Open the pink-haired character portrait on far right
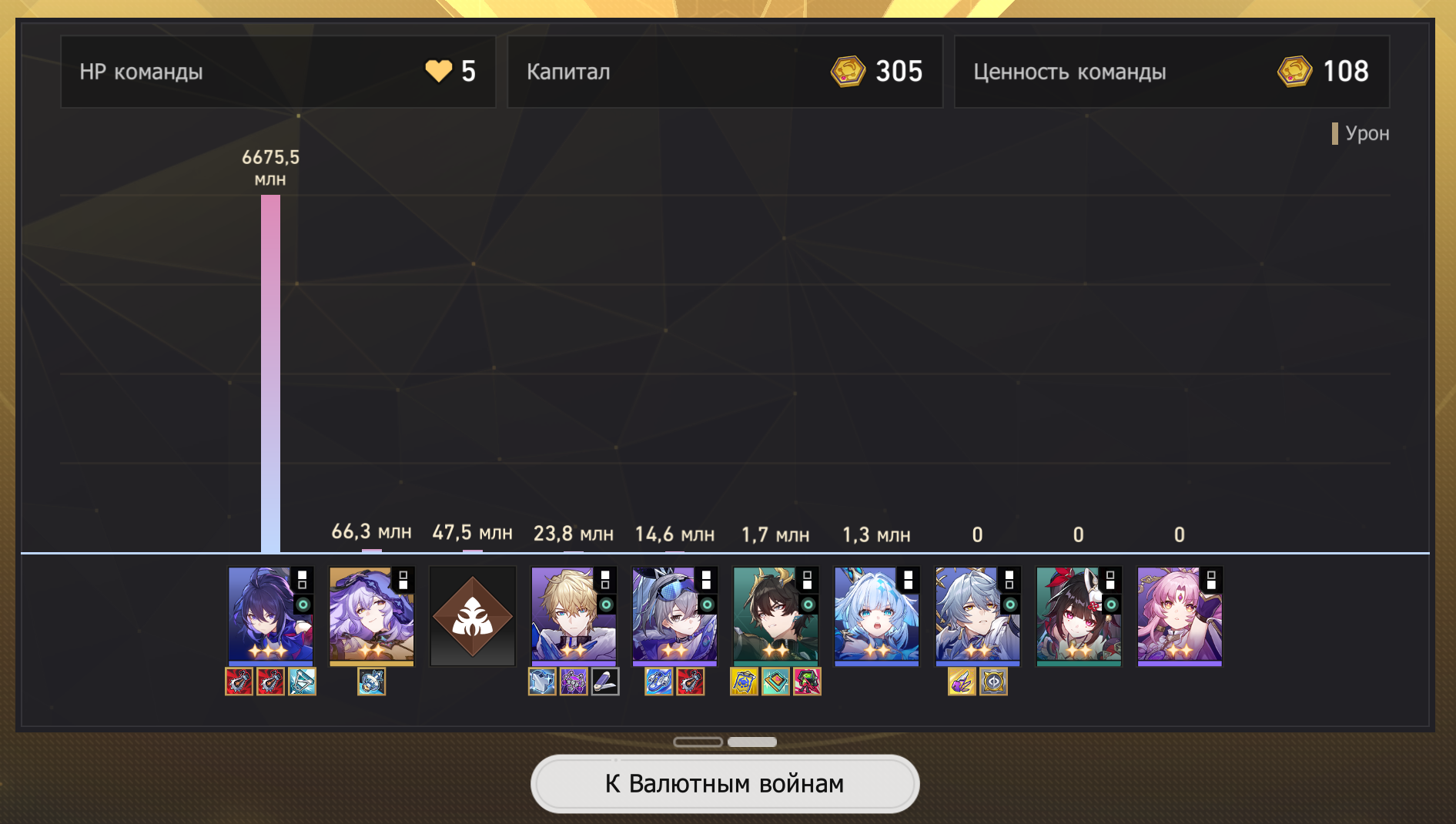 pos(1180,616)
